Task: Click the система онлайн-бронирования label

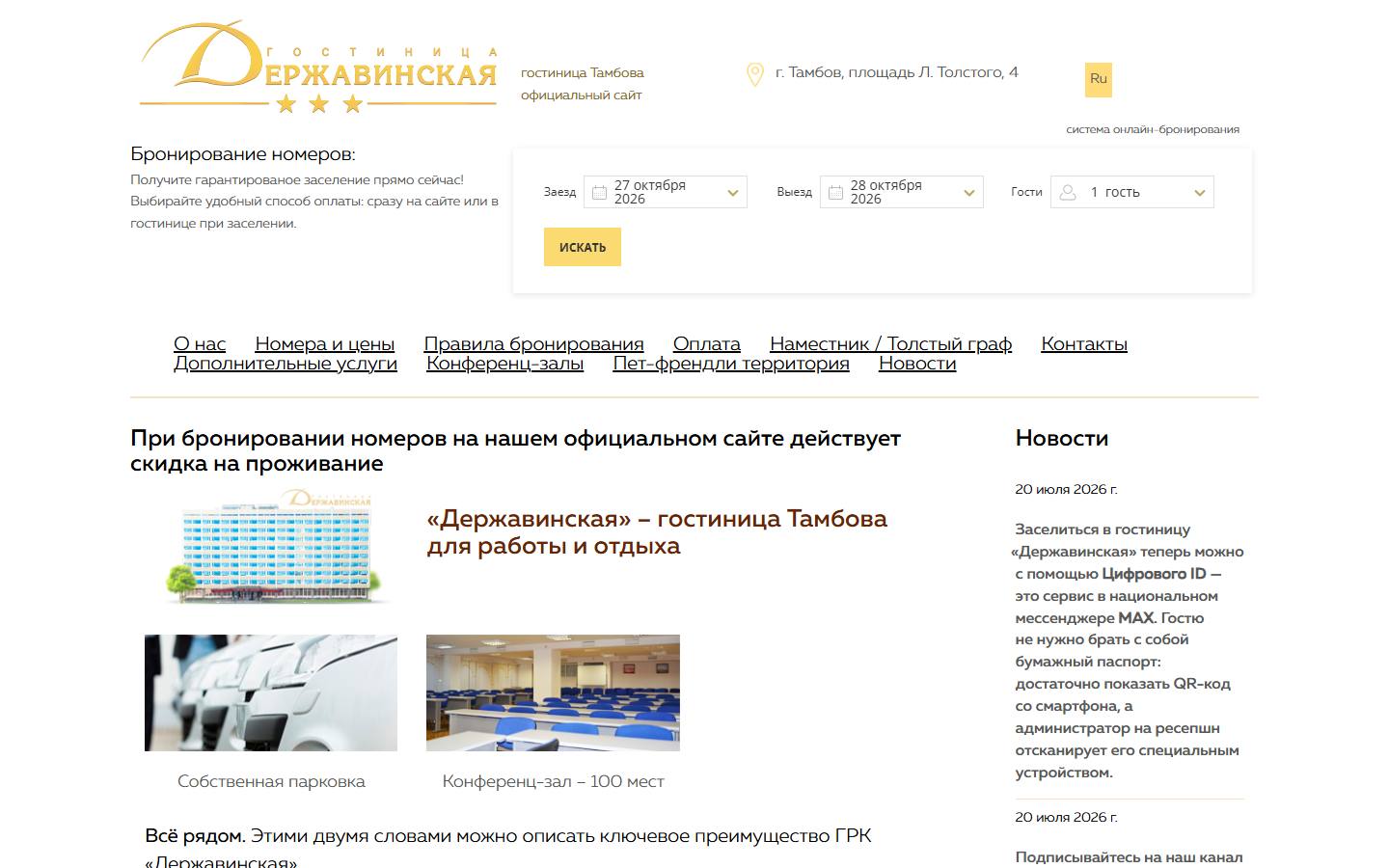Action: (x=1153, y=129)
